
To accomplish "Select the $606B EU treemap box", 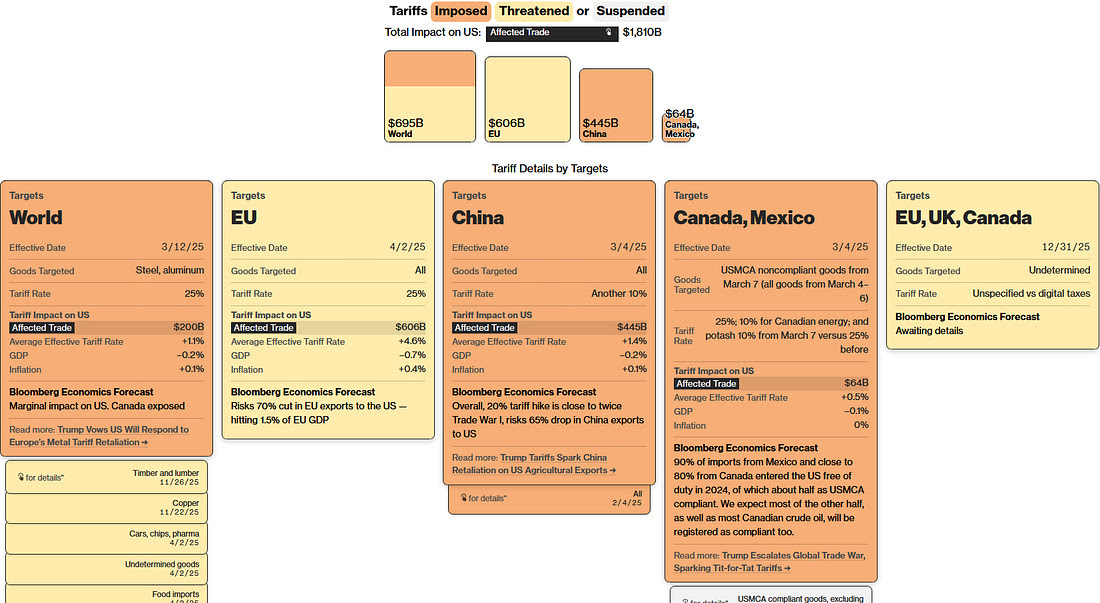I will tap(527, 99).
